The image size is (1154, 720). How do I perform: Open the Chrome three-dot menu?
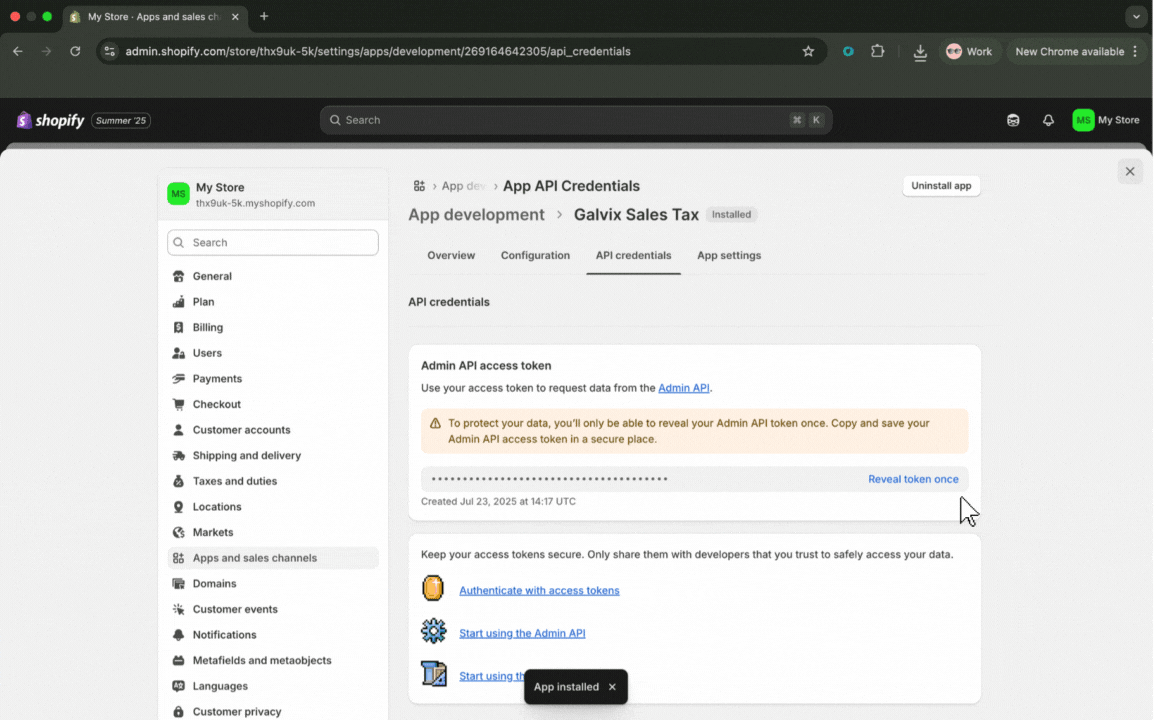[1136, 52]
